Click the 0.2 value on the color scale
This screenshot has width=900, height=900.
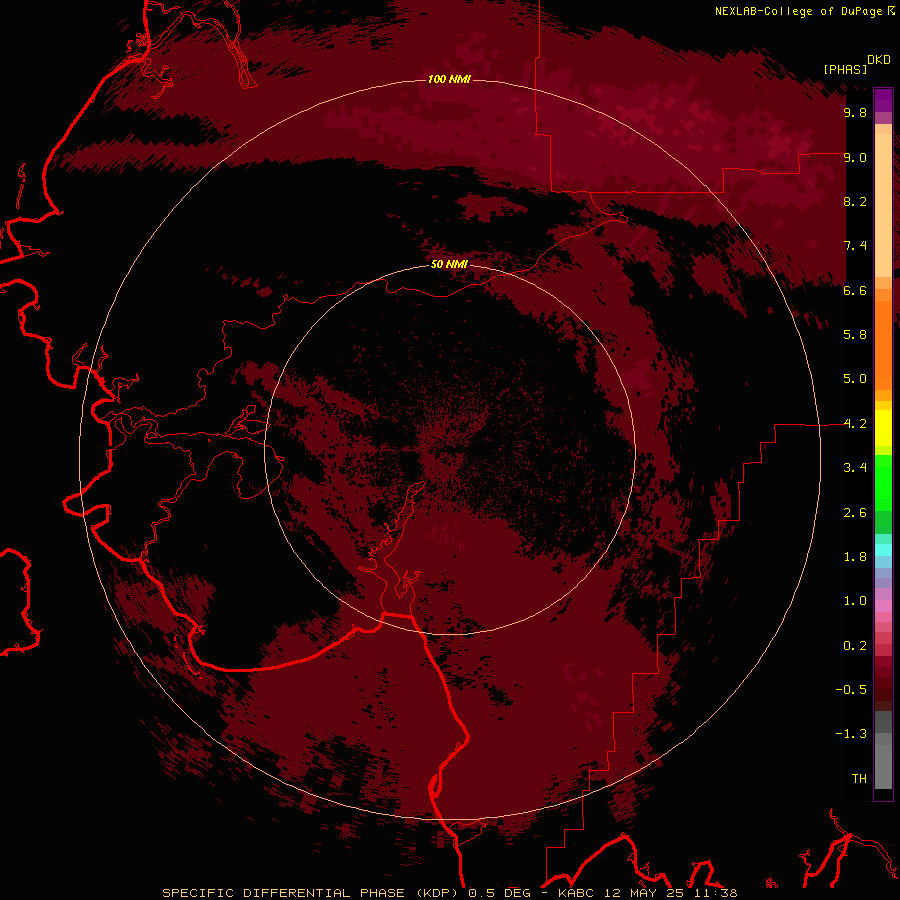pyautogui.click(x=855, y=646)
